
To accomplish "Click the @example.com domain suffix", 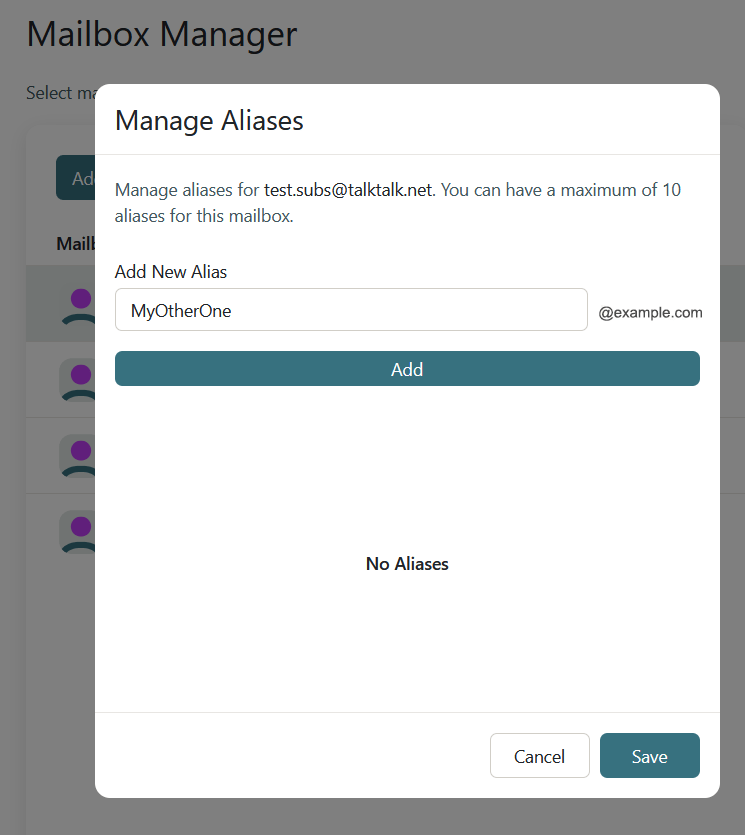I will click(650, 313).
